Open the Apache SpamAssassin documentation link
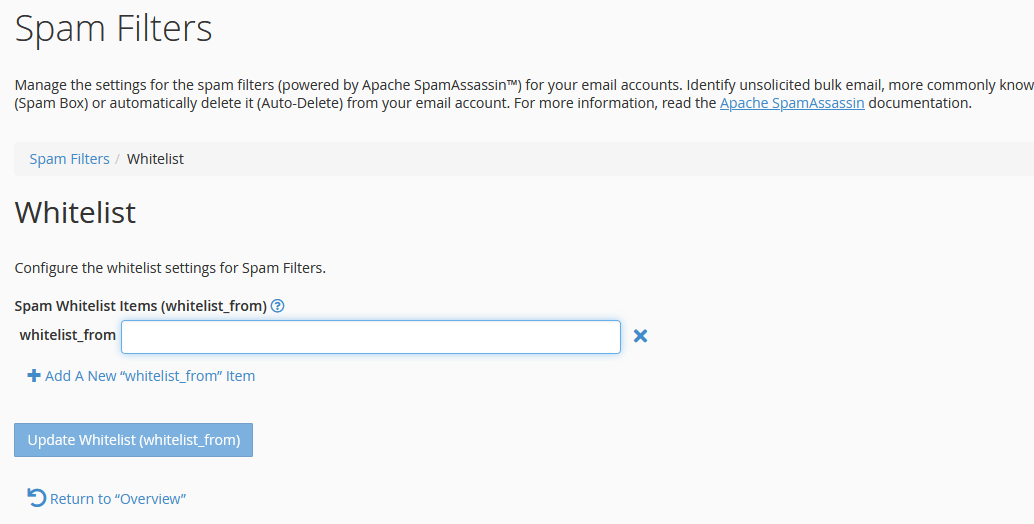 pyautogui.click(x=792, y=103)
